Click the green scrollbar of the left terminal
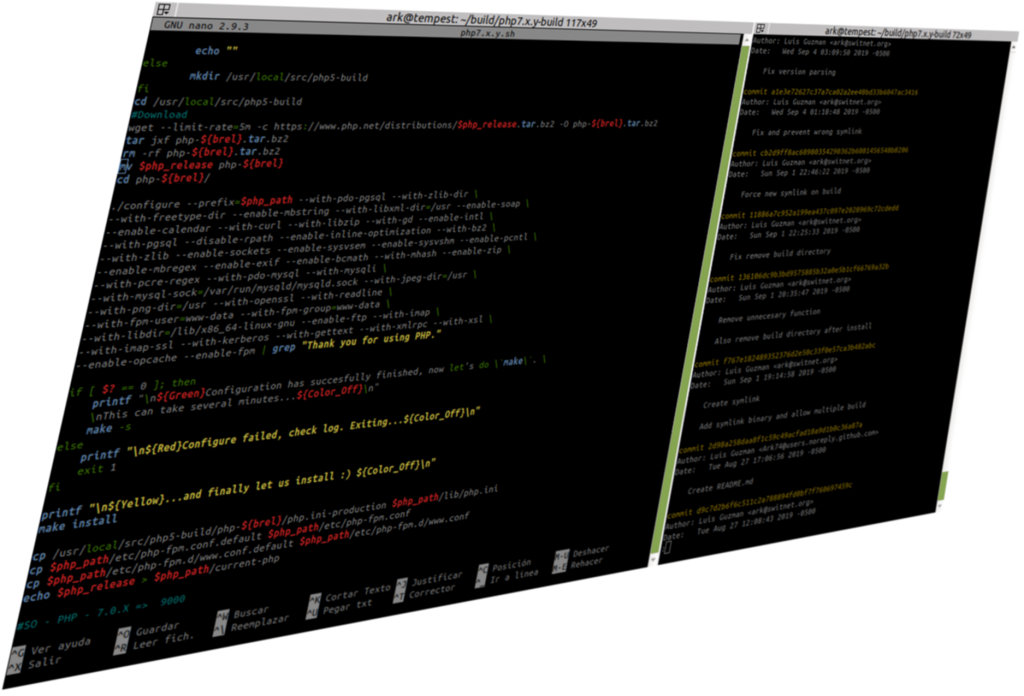The height and width of the screenshot is (696, 1024). [x=699, y=300]
